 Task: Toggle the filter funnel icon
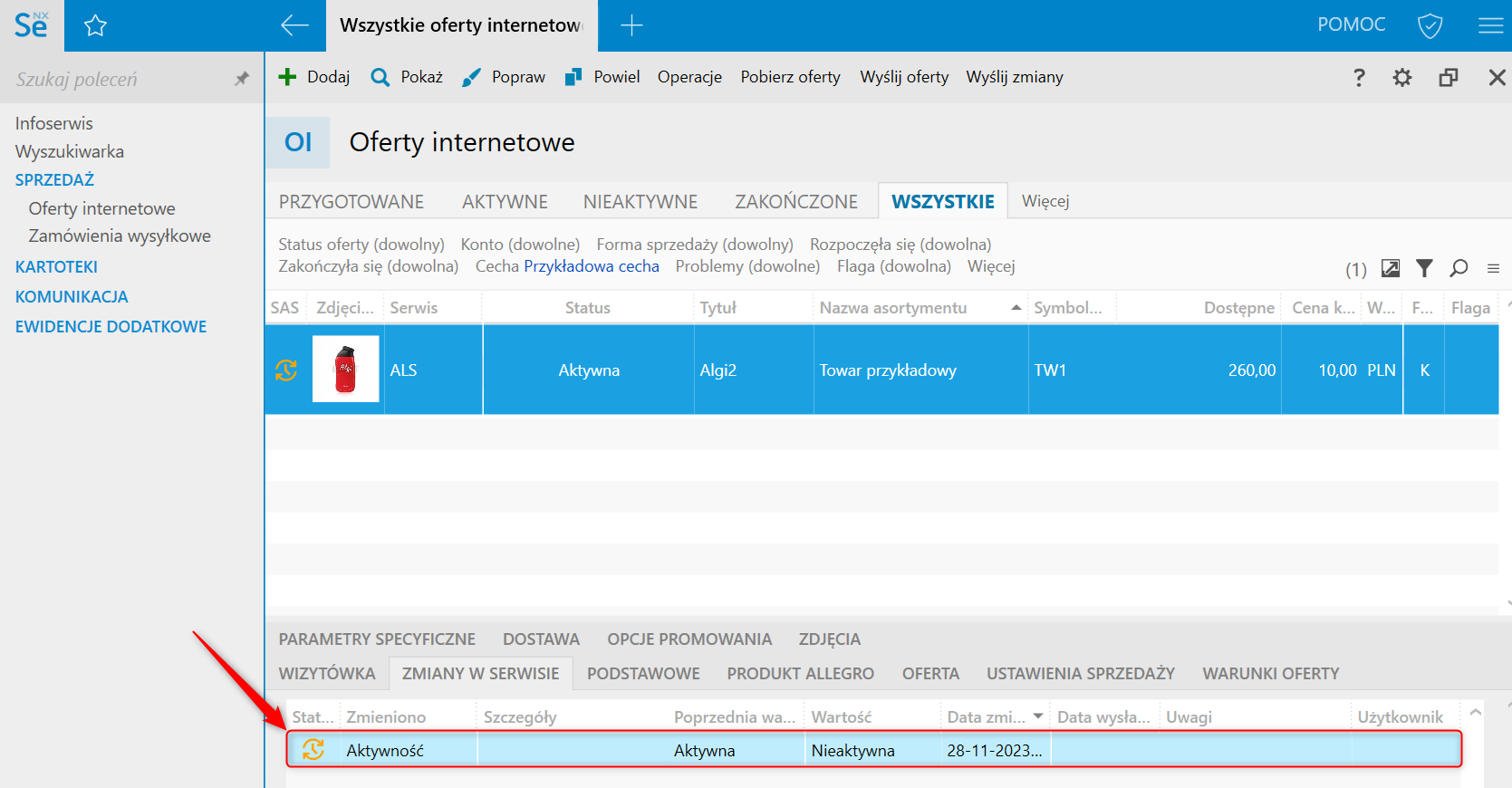click(x=1424, y=268)
